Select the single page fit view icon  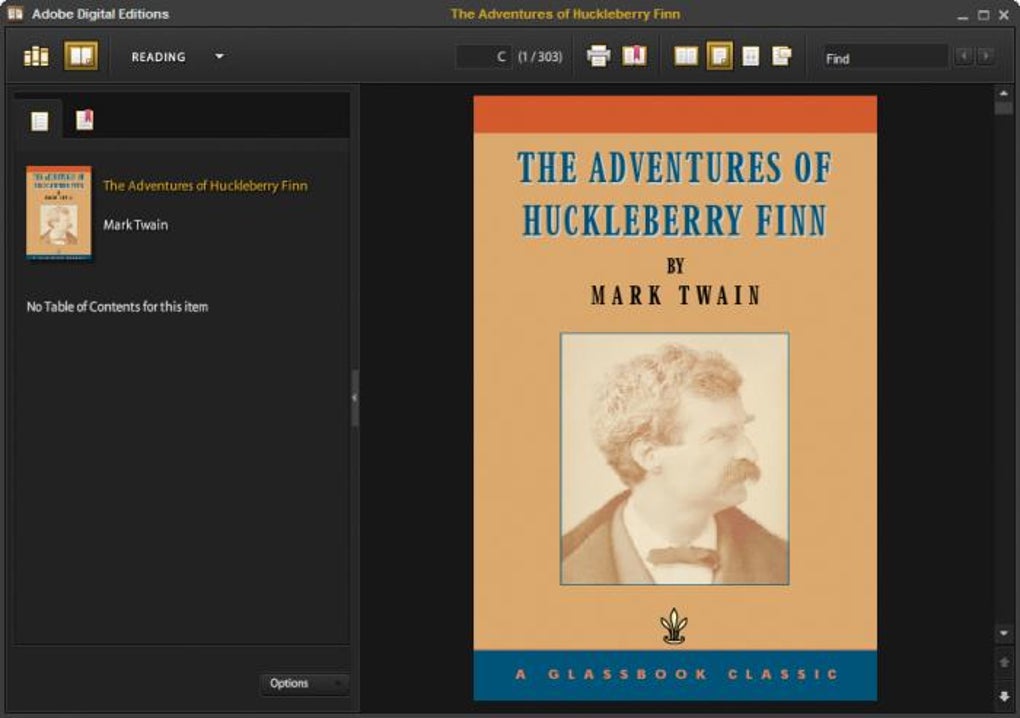pos(719,56)
